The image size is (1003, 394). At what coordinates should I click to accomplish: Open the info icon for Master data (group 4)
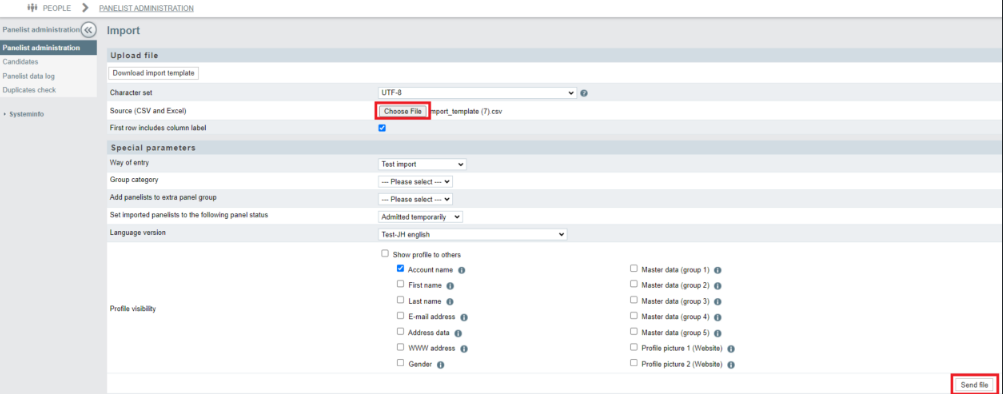pos(718,317)
